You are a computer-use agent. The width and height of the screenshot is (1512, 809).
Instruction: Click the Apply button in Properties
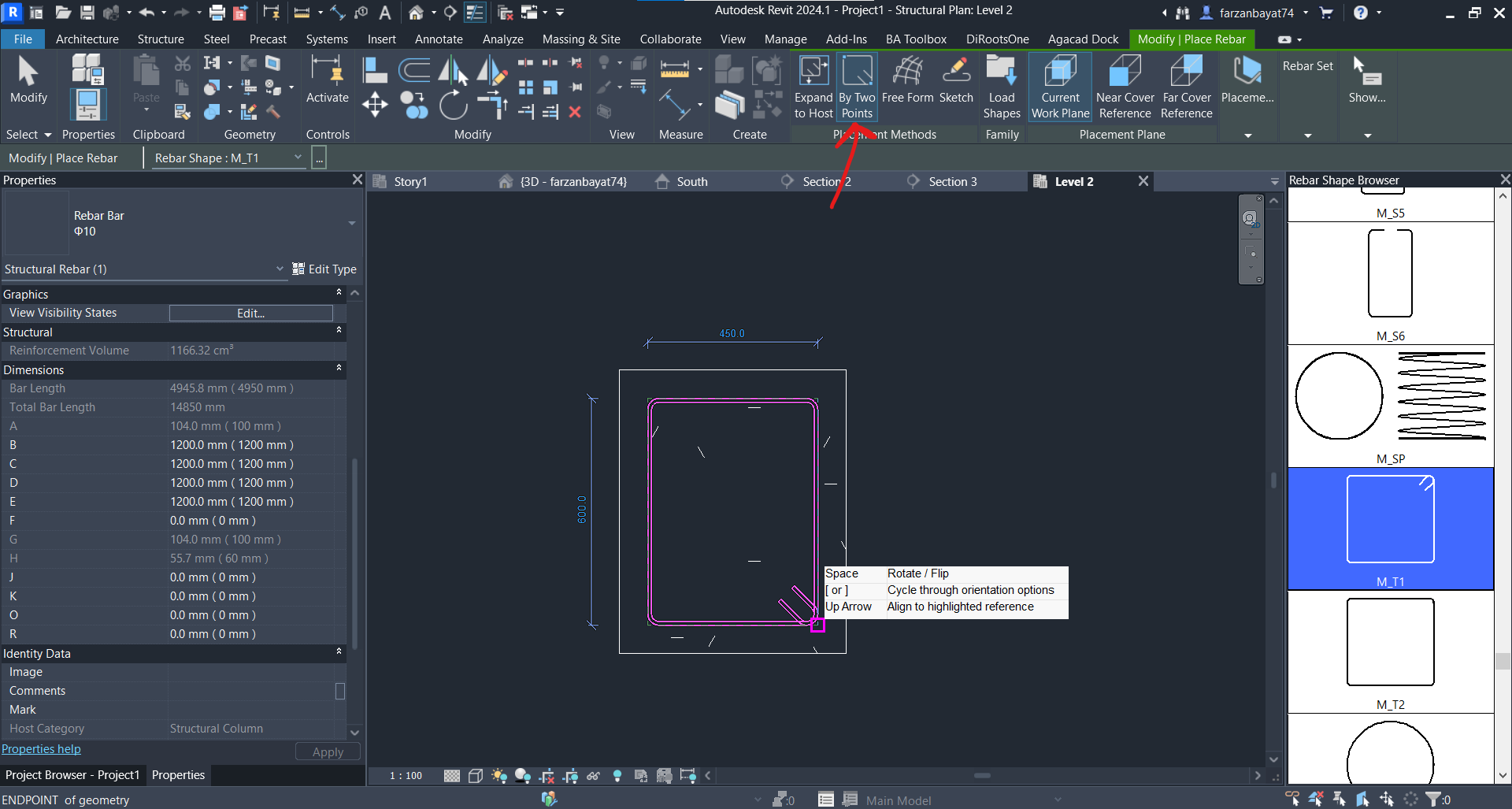coord(327,751)
